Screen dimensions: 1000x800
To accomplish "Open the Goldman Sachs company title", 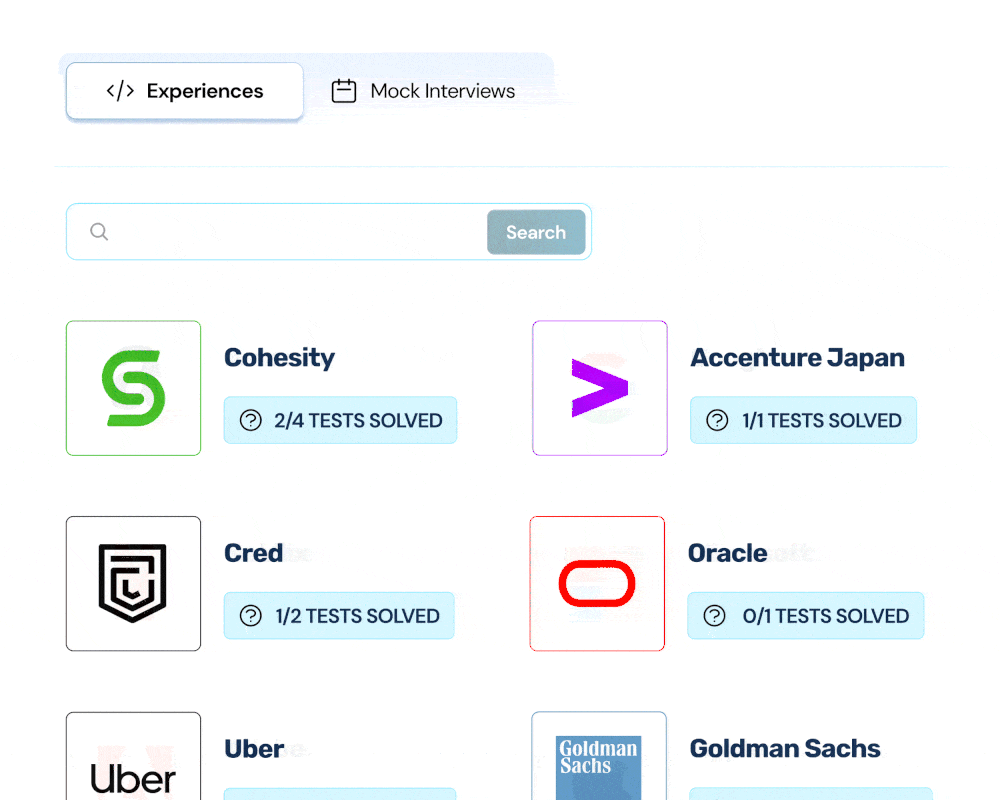I will point(784,748).
